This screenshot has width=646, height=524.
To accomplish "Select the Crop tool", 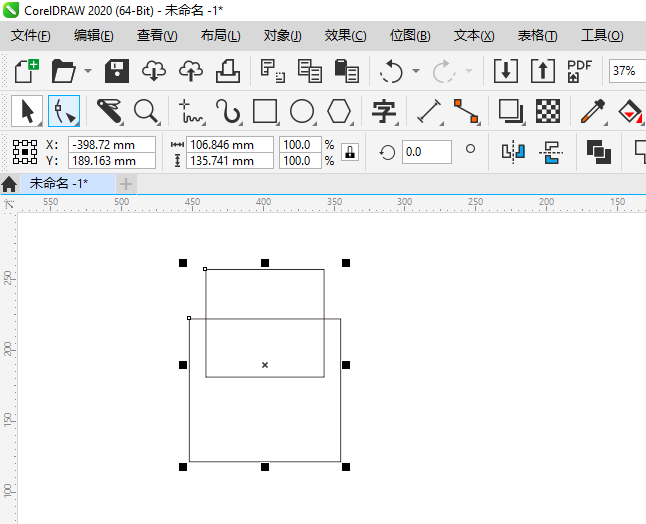I will point(109,111).
